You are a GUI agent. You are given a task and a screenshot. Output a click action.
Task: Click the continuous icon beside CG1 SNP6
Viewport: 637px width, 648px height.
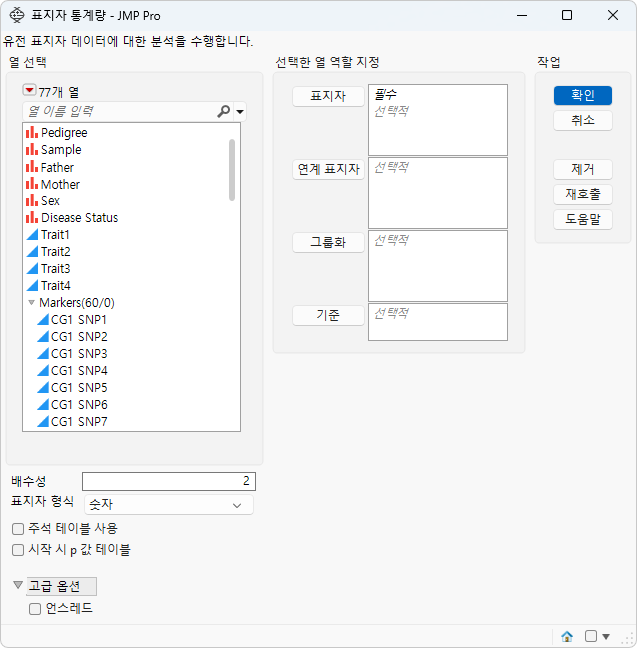click(x=43, y=405)
